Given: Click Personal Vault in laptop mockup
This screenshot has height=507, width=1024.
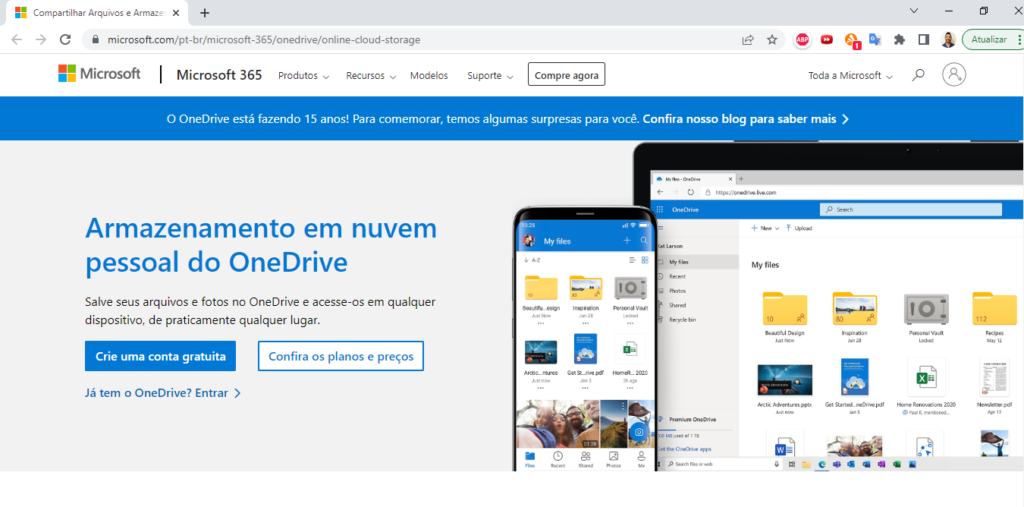Looking at the screenshot, I should click(925, 316).
